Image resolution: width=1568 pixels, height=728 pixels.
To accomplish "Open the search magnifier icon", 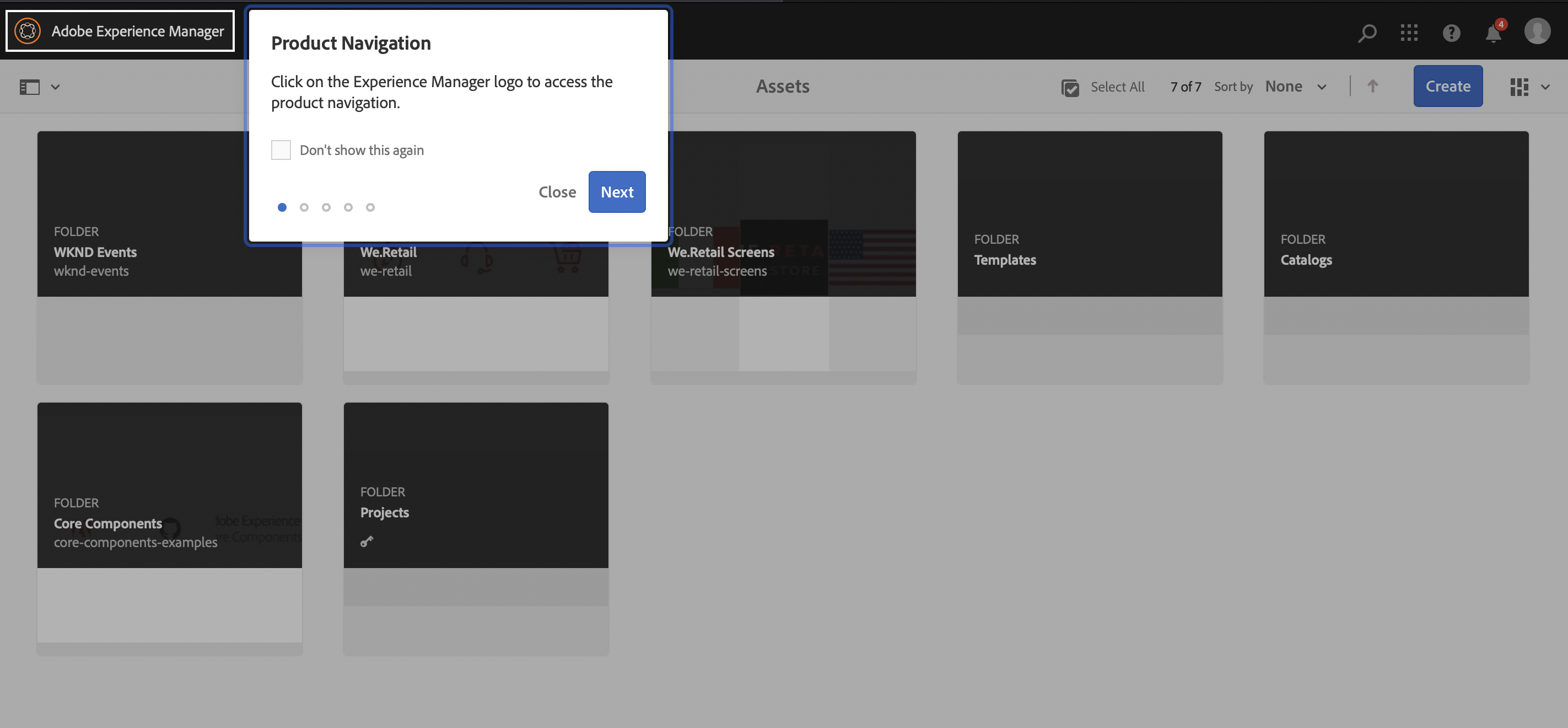I will (1366, 33).
